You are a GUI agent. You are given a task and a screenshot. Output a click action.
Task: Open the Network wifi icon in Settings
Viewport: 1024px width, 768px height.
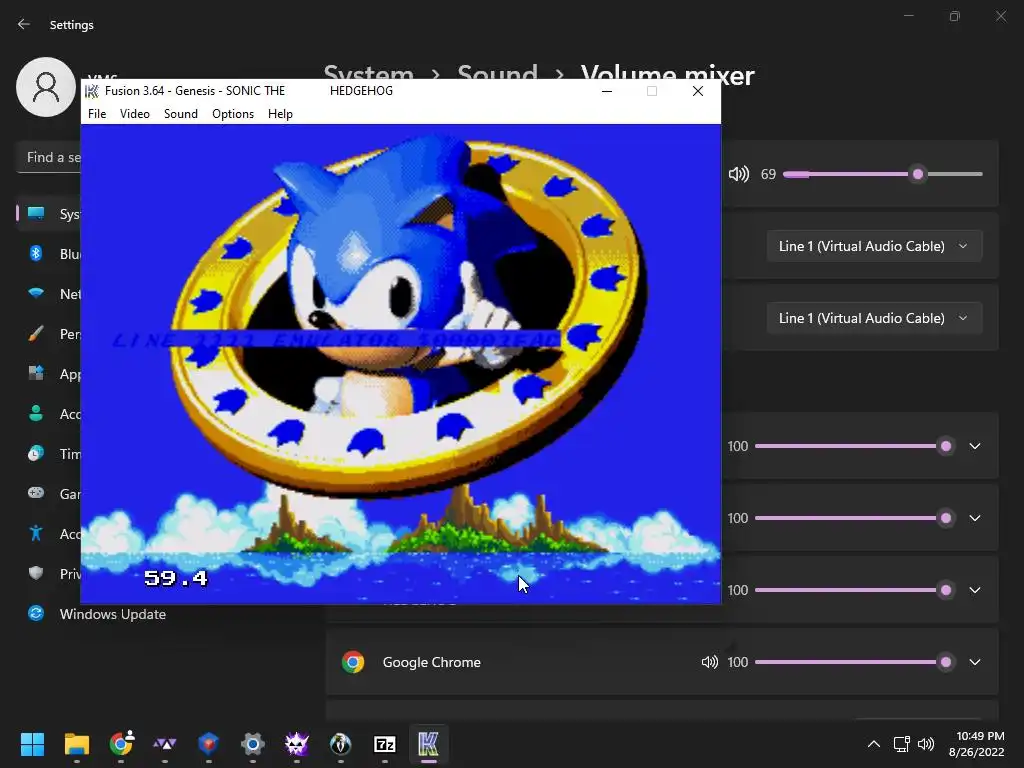tap(36, 293)
